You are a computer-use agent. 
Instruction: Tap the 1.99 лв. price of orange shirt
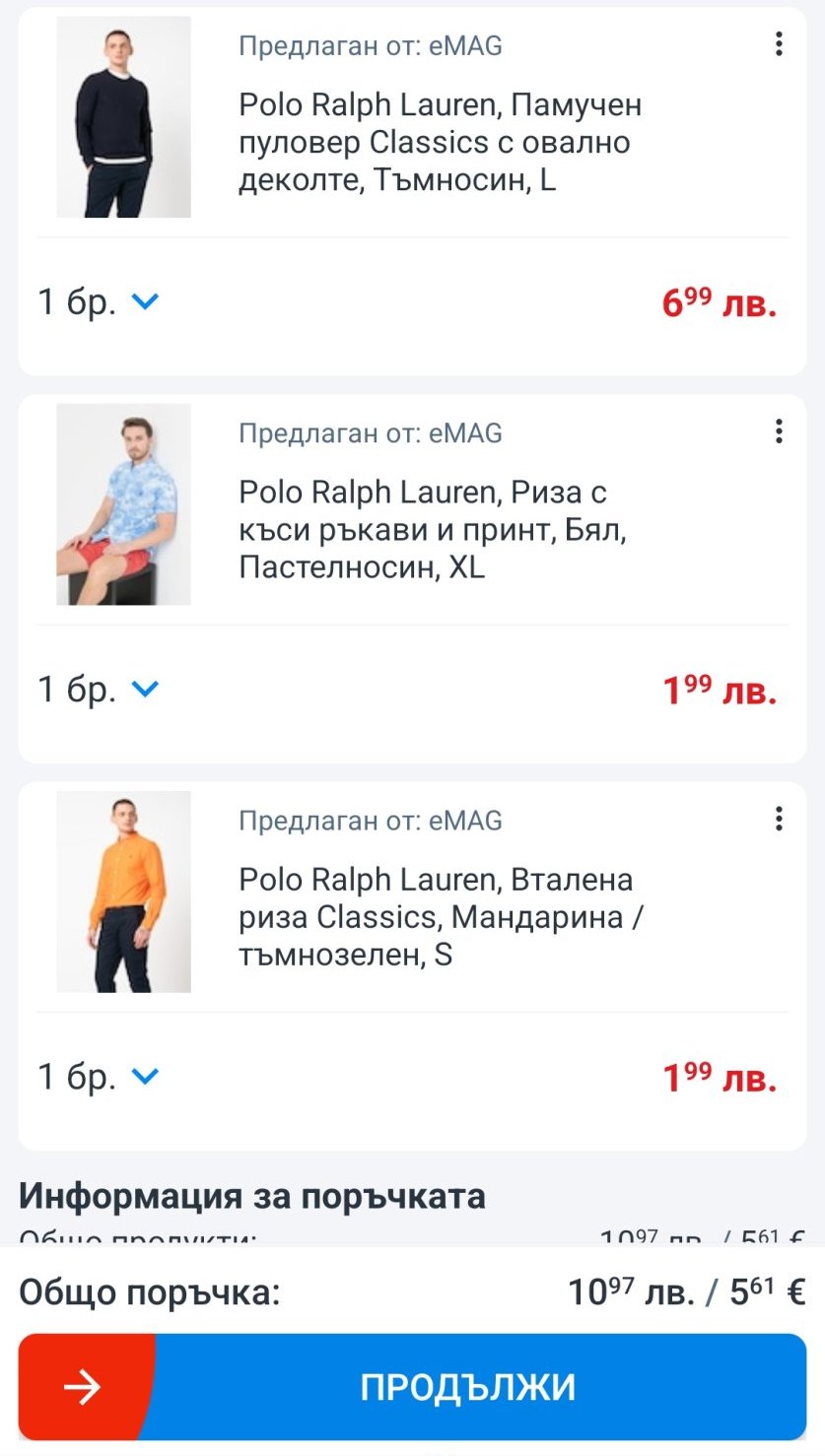[720, 1077]
